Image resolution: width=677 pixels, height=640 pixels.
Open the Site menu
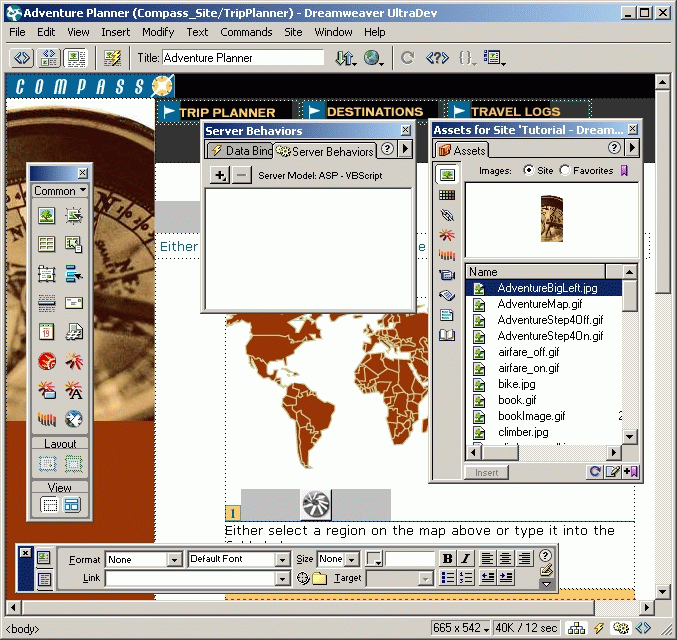point(293,32)
